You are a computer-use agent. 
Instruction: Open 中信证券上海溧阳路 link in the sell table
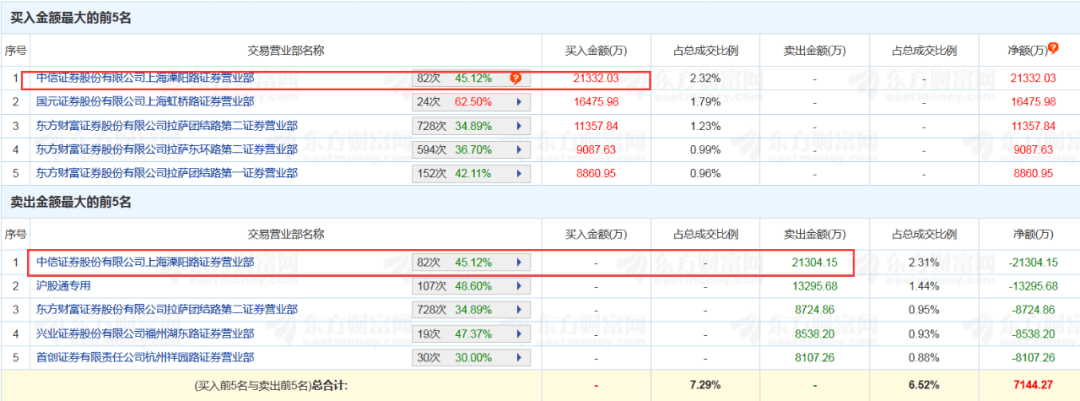[x=145, y=262]
